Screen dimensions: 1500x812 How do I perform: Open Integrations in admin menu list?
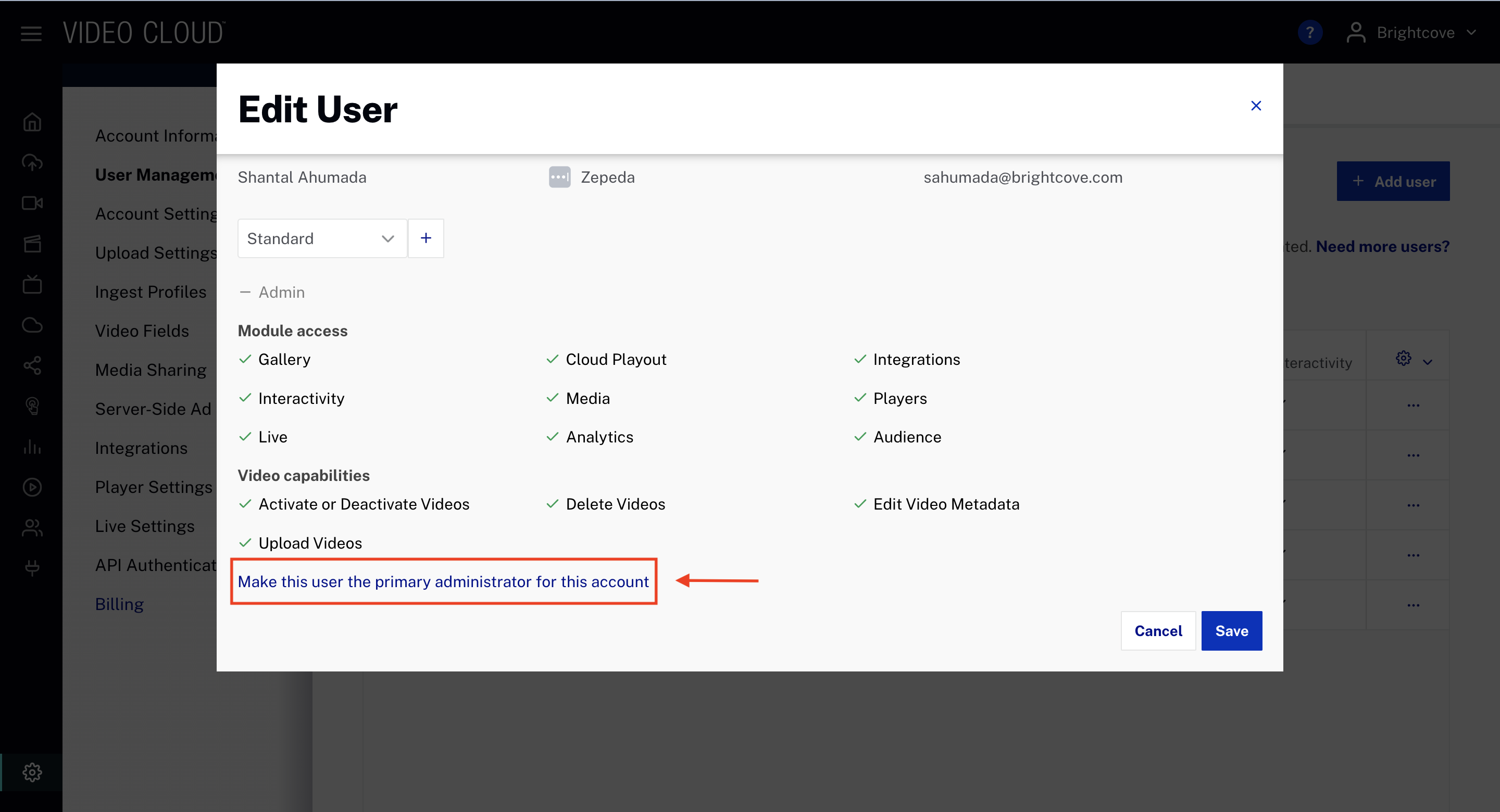pyautogui.click(x=141, y=448)
